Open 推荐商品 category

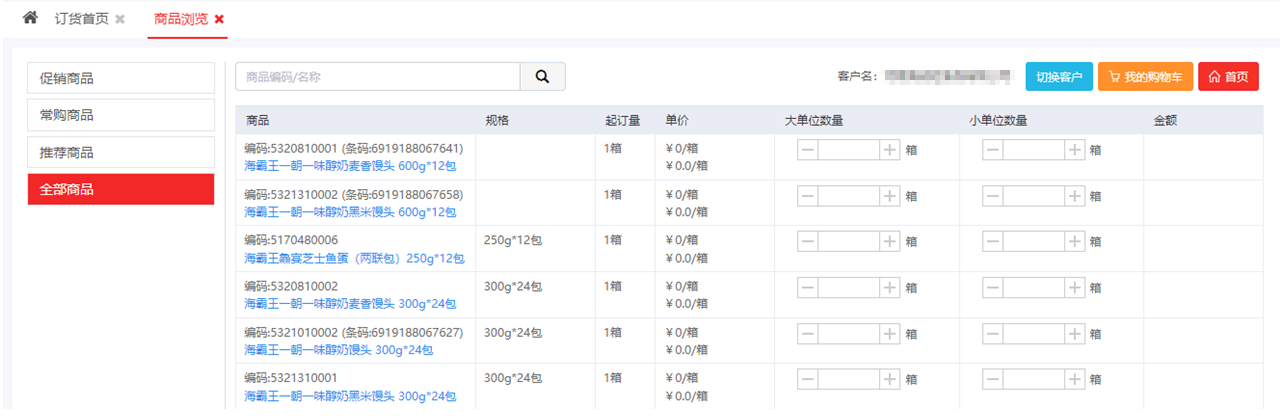click(121, 152)
